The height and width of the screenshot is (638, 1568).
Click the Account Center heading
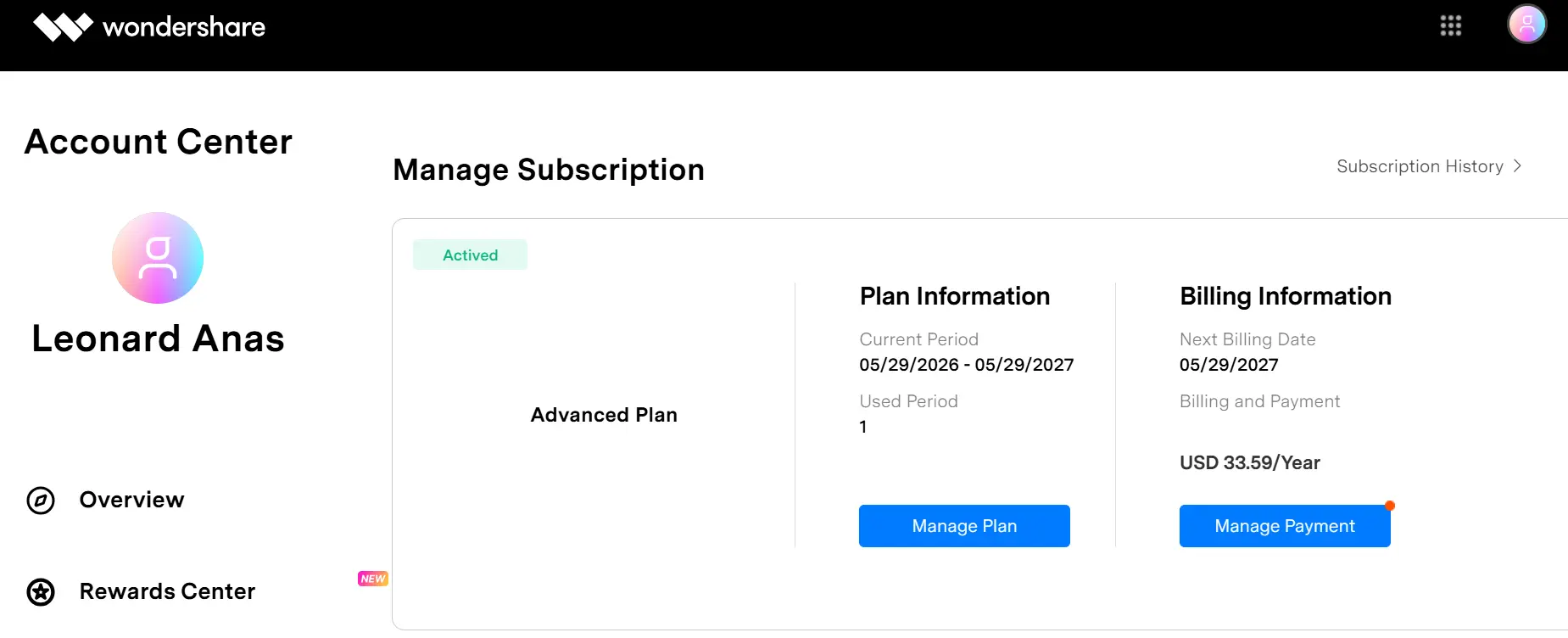click(159, 142)
